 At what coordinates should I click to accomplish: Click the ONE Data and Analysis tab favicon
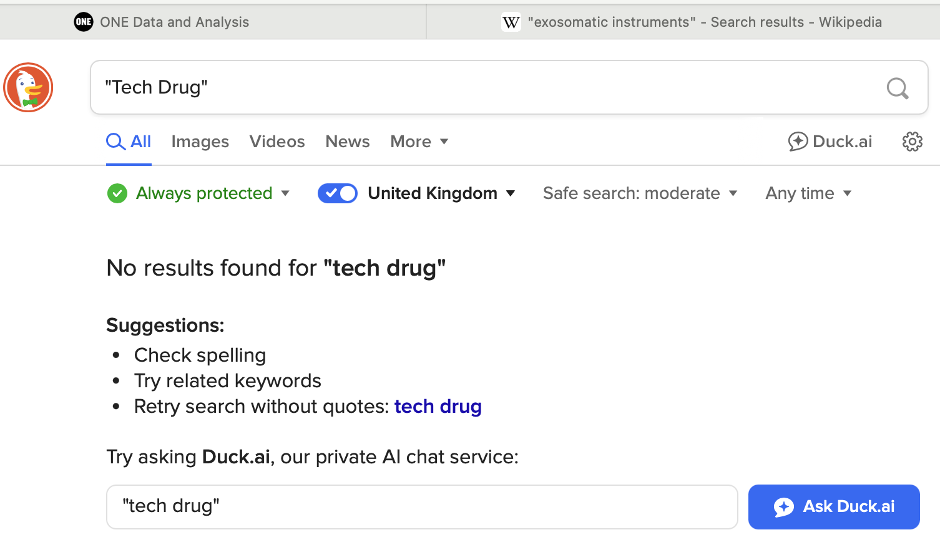click(84, 22)
